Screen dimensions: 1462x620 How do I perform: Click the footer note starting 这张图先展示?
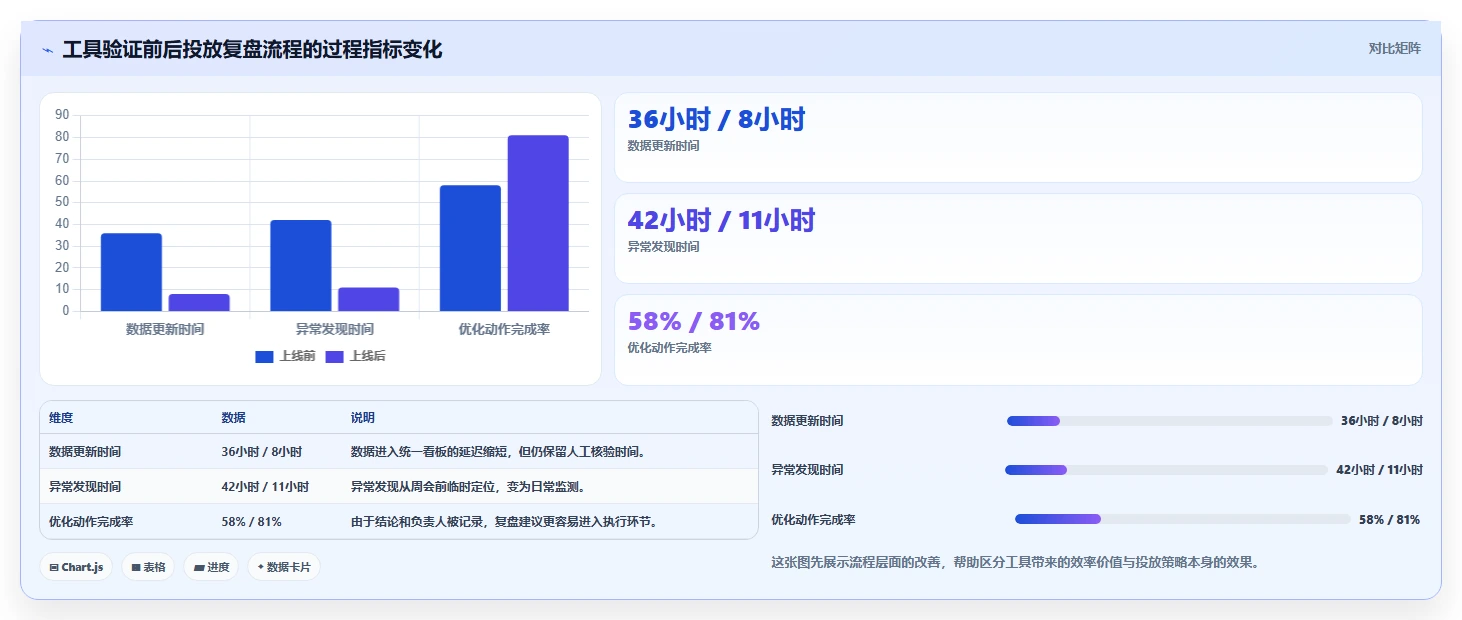(x=1016, y=562)
